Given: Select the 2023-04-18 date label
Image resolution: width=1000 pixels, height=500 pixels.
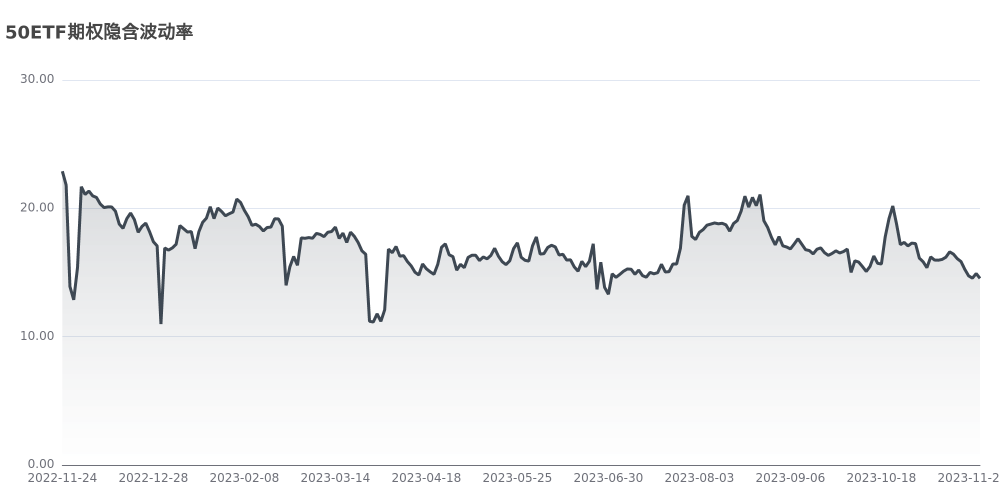Looking at the screenshot, I should (426, 478).
